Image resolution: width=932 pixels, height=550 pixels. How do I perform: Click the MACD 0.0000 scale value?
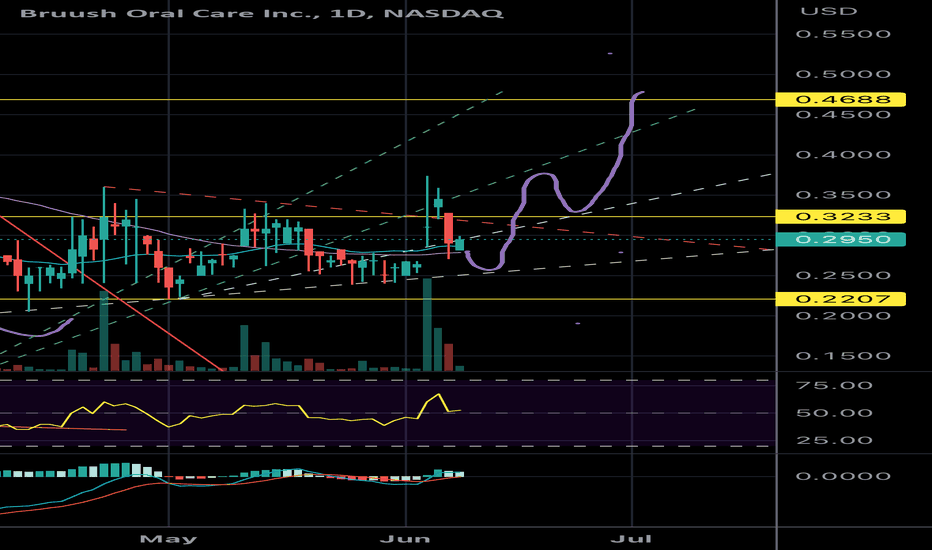click(843, 476)
